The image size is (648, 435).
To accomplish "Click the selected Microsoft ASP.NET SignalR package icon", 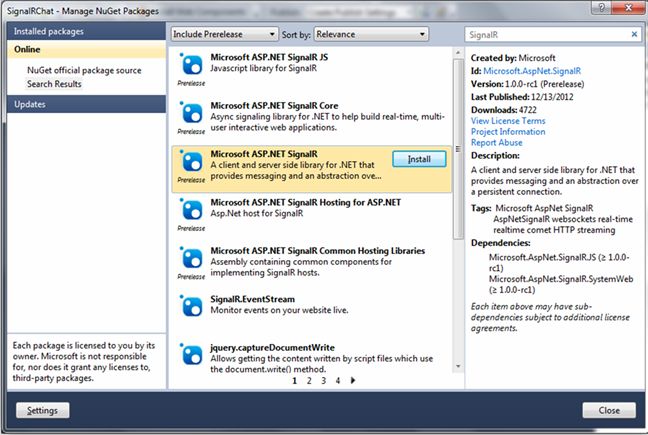I will coord(191,161).
